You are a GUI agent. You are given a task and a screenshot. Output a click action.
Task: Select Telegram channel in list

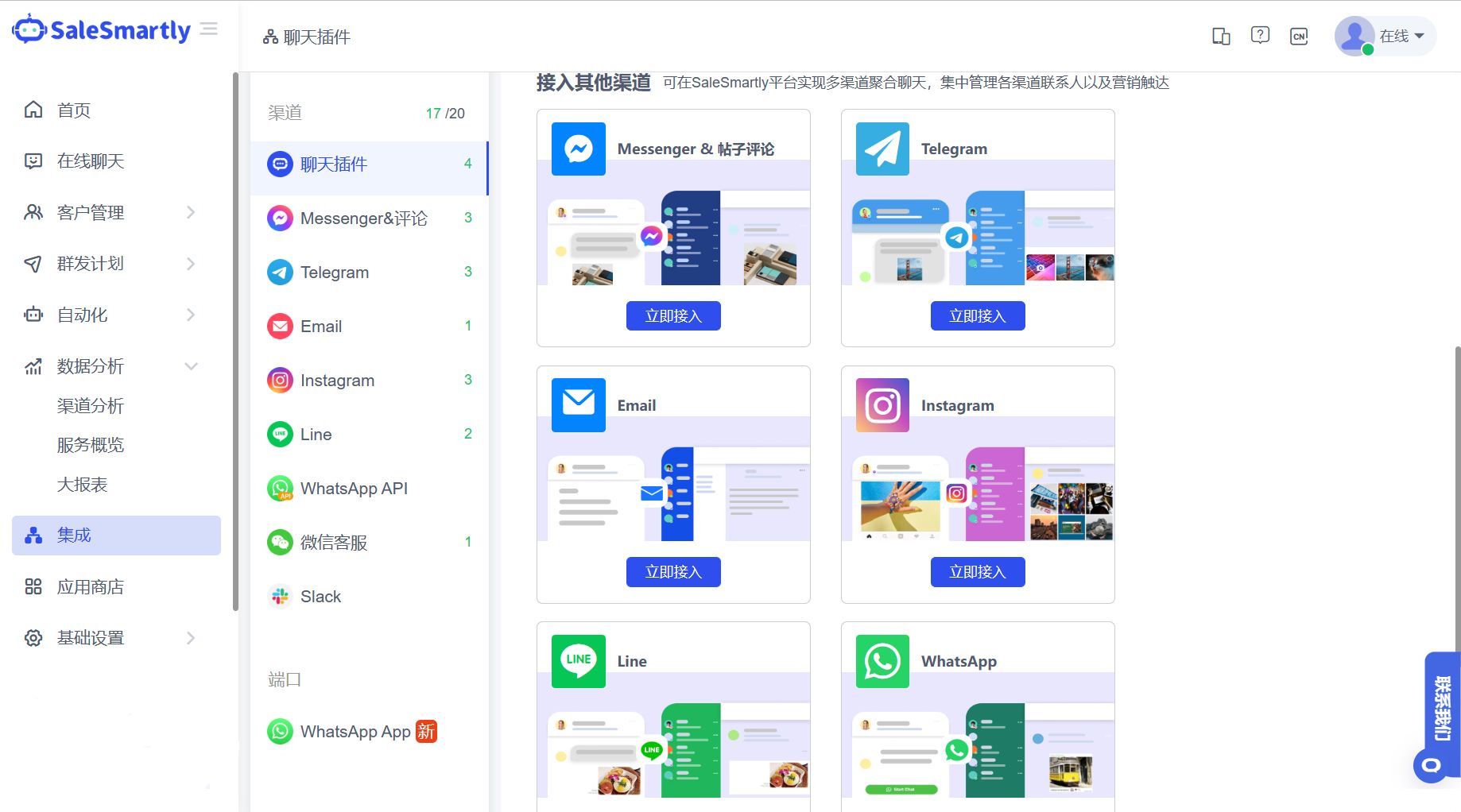[369, 273]
